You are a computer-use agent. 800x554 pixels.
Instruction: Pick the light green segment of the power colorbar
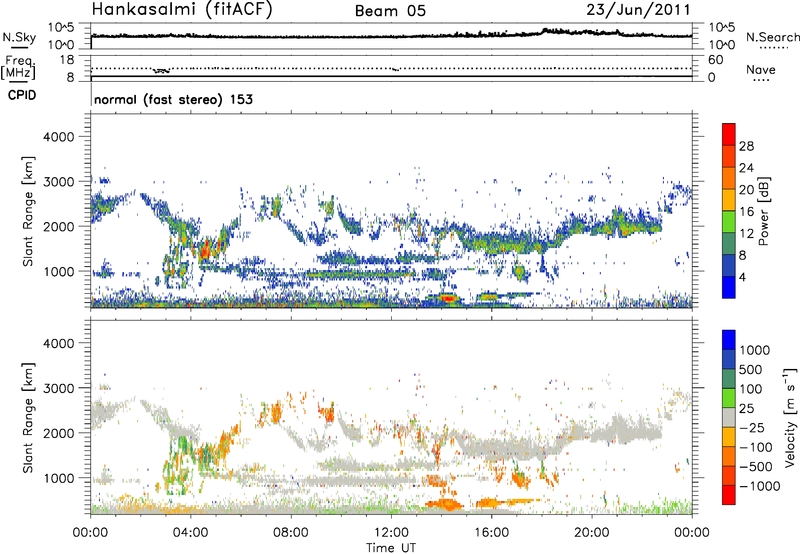tap(729, 222)
